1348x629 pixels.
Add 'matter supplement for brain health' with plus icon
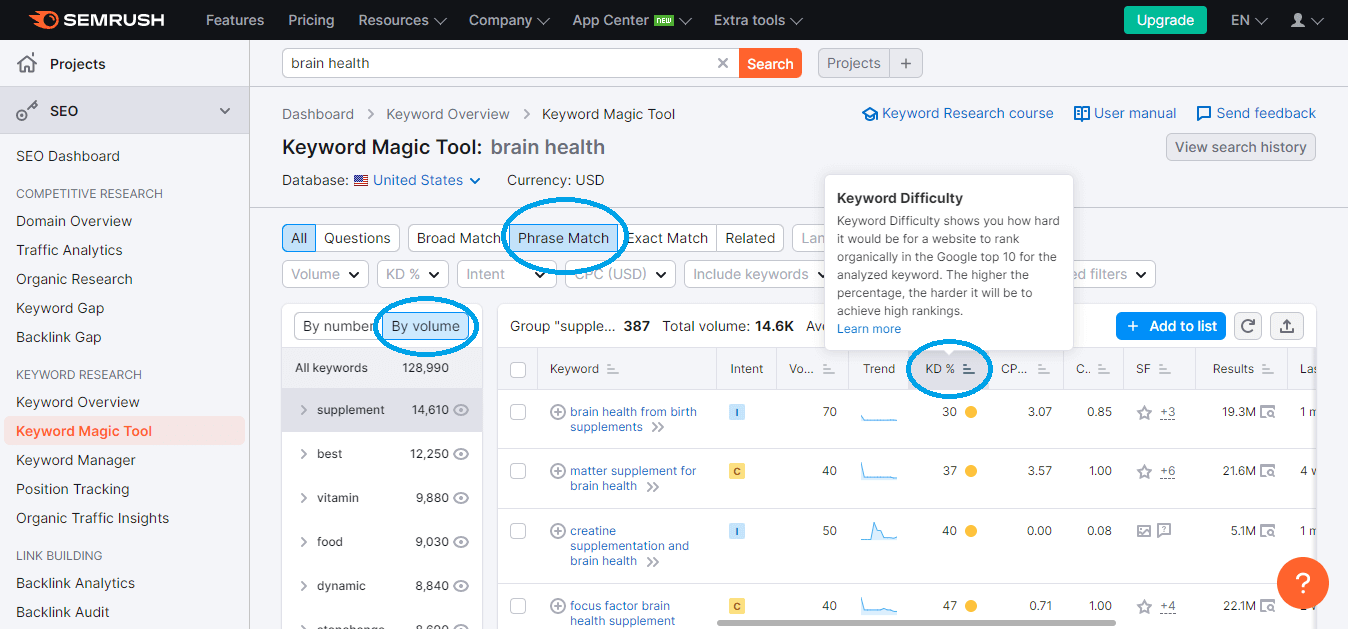pyautogui.click(x=558, y=471)
